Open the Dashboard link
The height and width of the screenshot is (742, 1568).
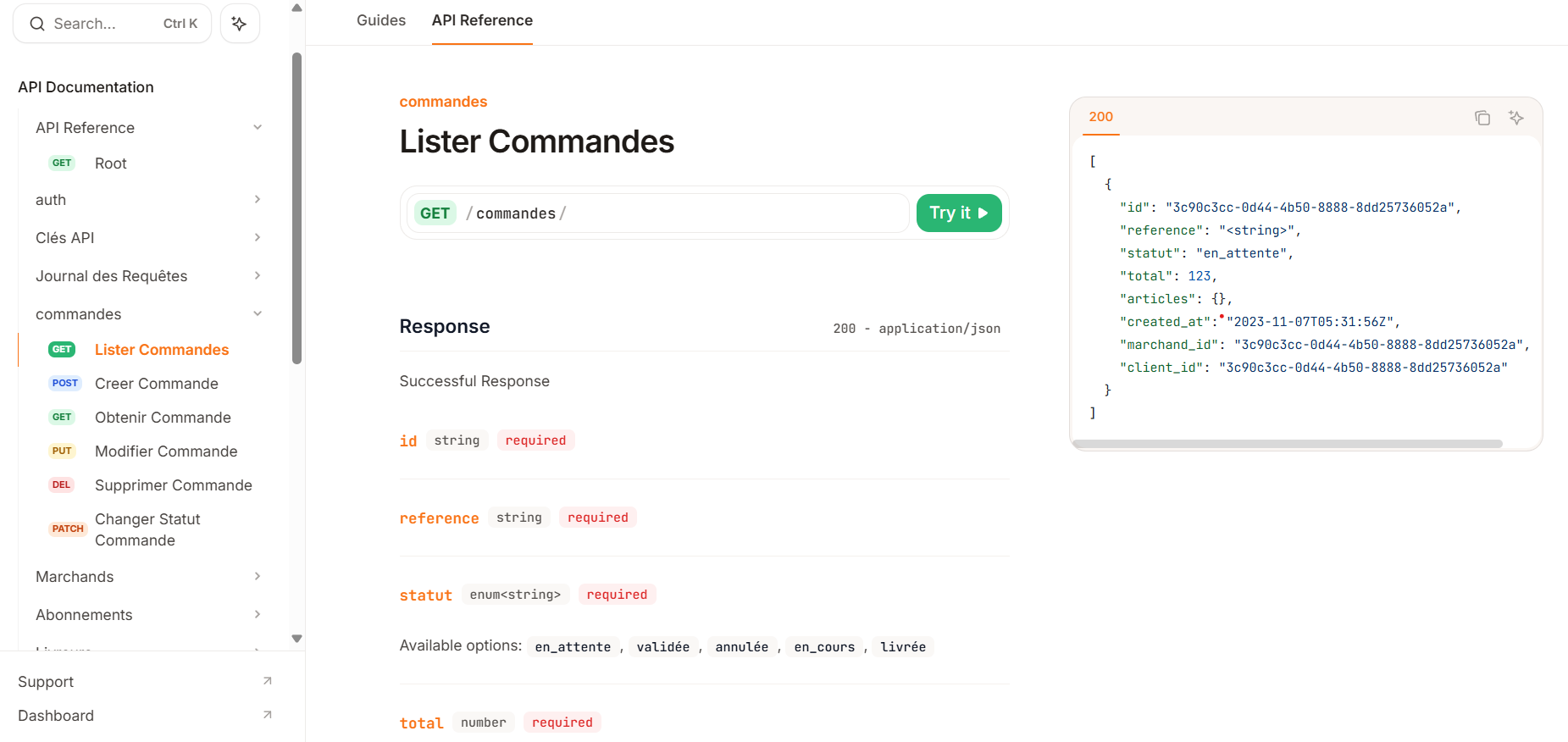tap(56, 716)
